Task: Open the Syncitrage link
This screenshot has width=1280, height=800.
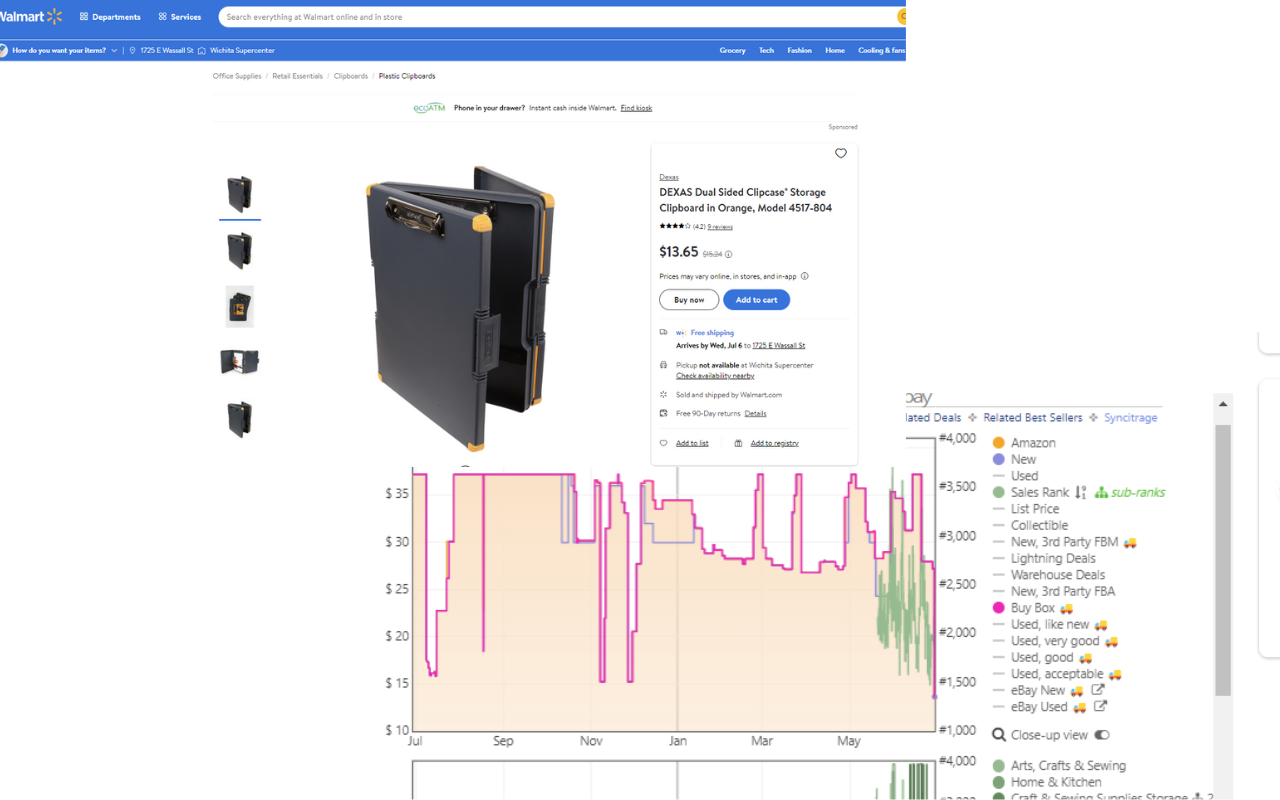Action: tap(1131, 418)
